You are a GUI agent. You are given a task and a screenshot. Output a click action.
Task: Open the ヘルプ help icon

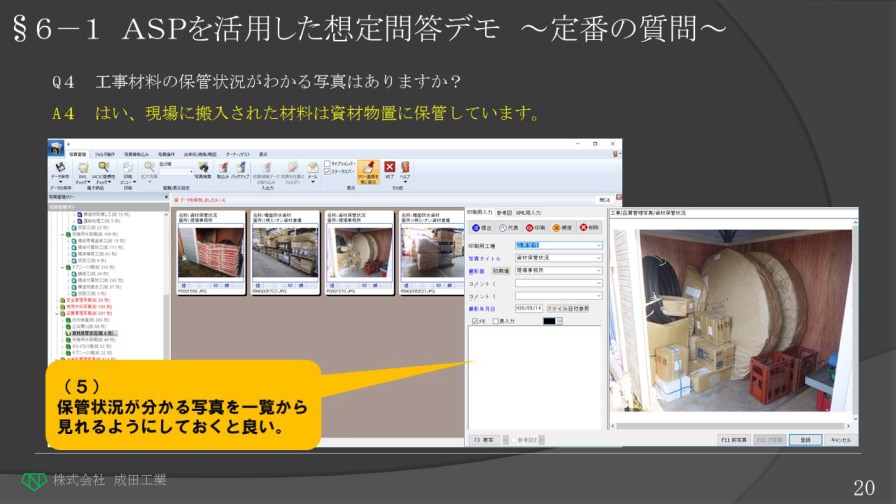pos(405,167)
